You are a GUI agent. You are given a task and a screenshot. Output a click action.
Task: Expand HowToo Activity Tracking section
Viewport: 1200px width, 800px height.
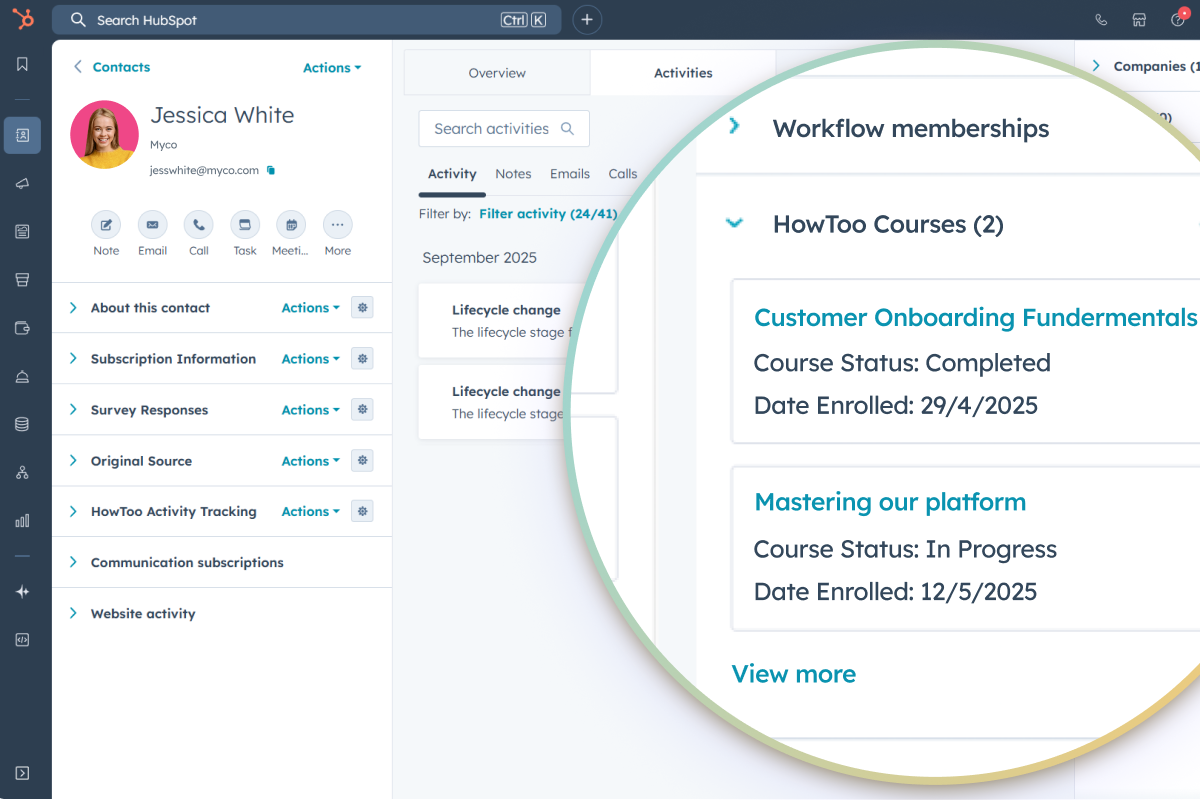coord(73,511)
